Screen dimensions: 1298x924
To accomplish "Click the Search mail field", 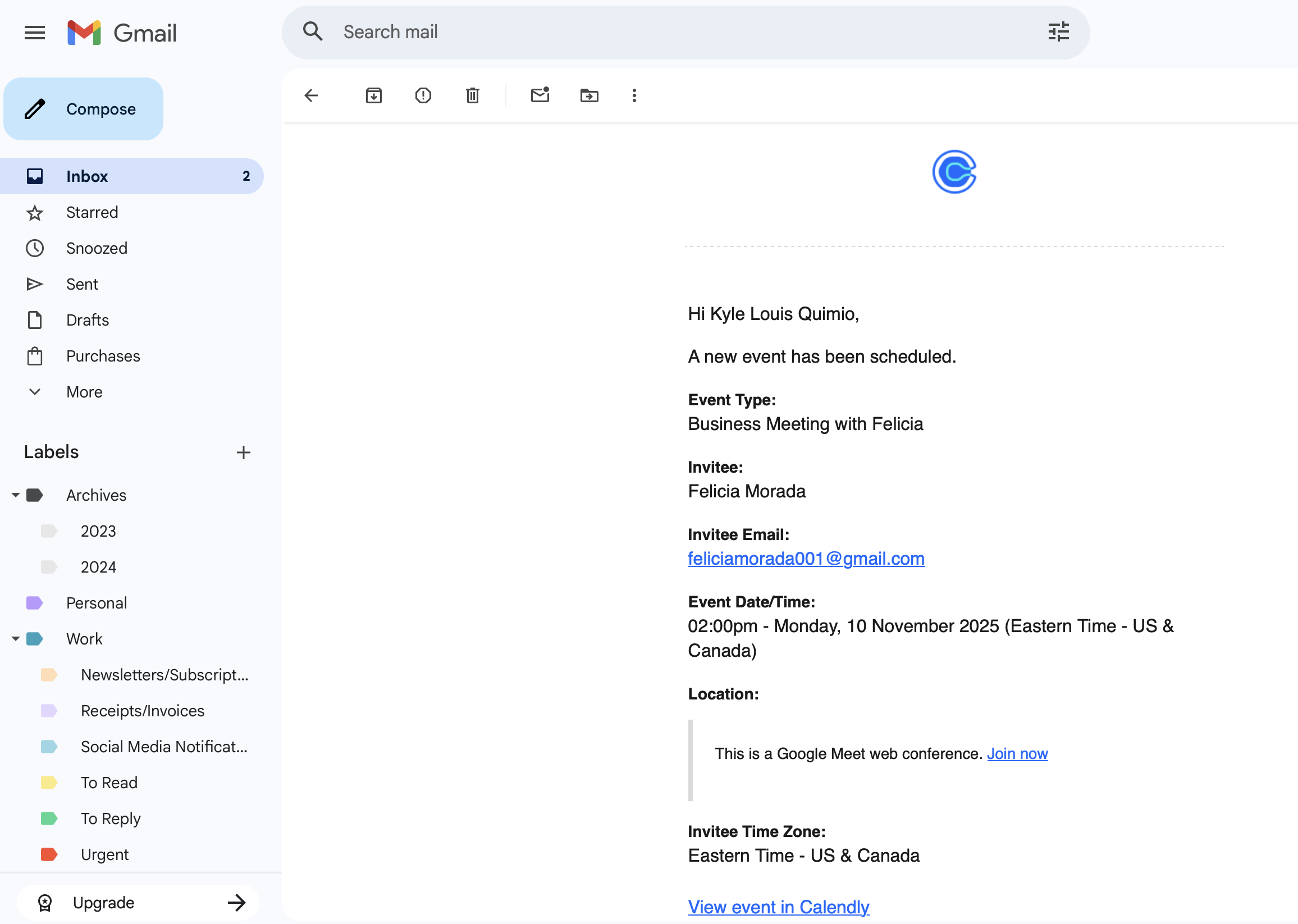I will 683,33.
